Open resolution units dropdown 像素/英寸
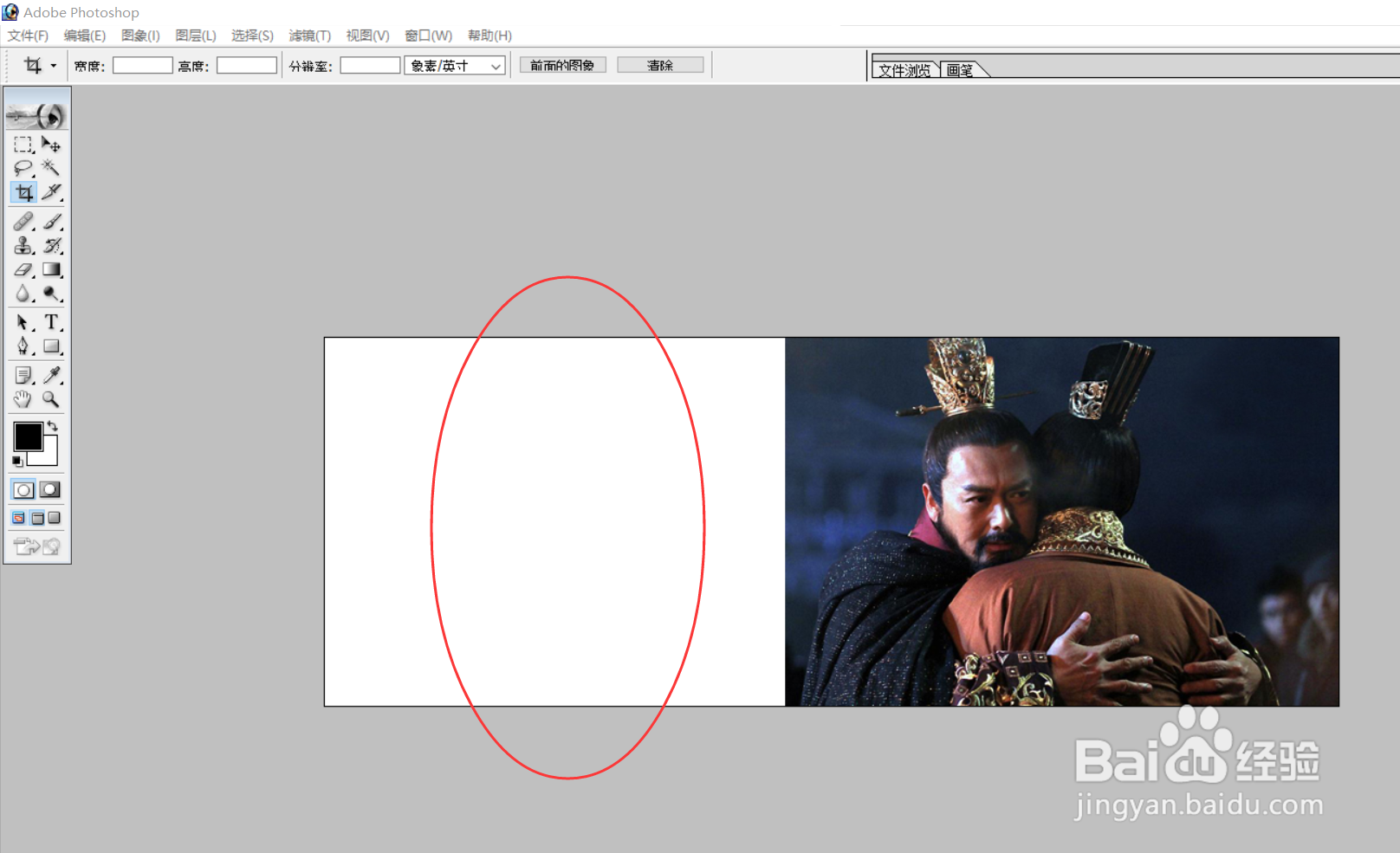This screenshot has width=1400, height=853. pyautogui.click(x=455, y=66)
